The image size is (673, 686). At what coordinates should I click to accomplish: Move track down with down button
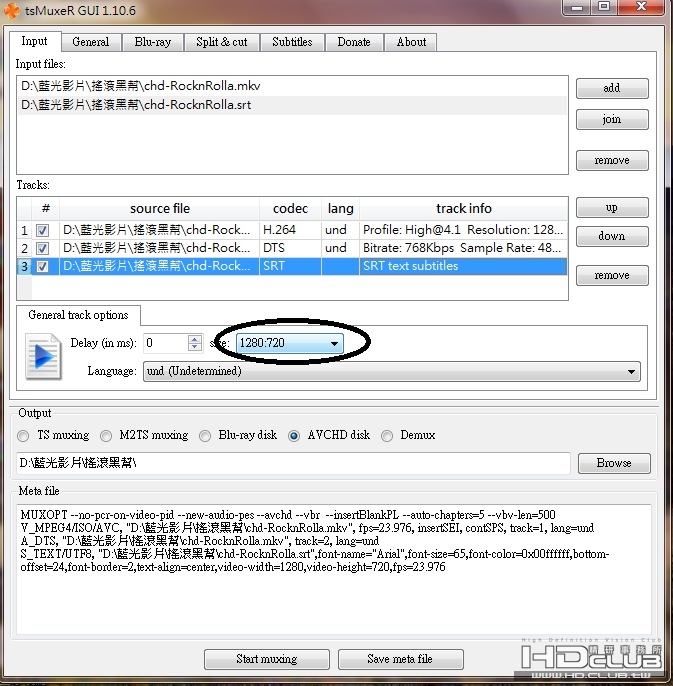tap(612, 236)
